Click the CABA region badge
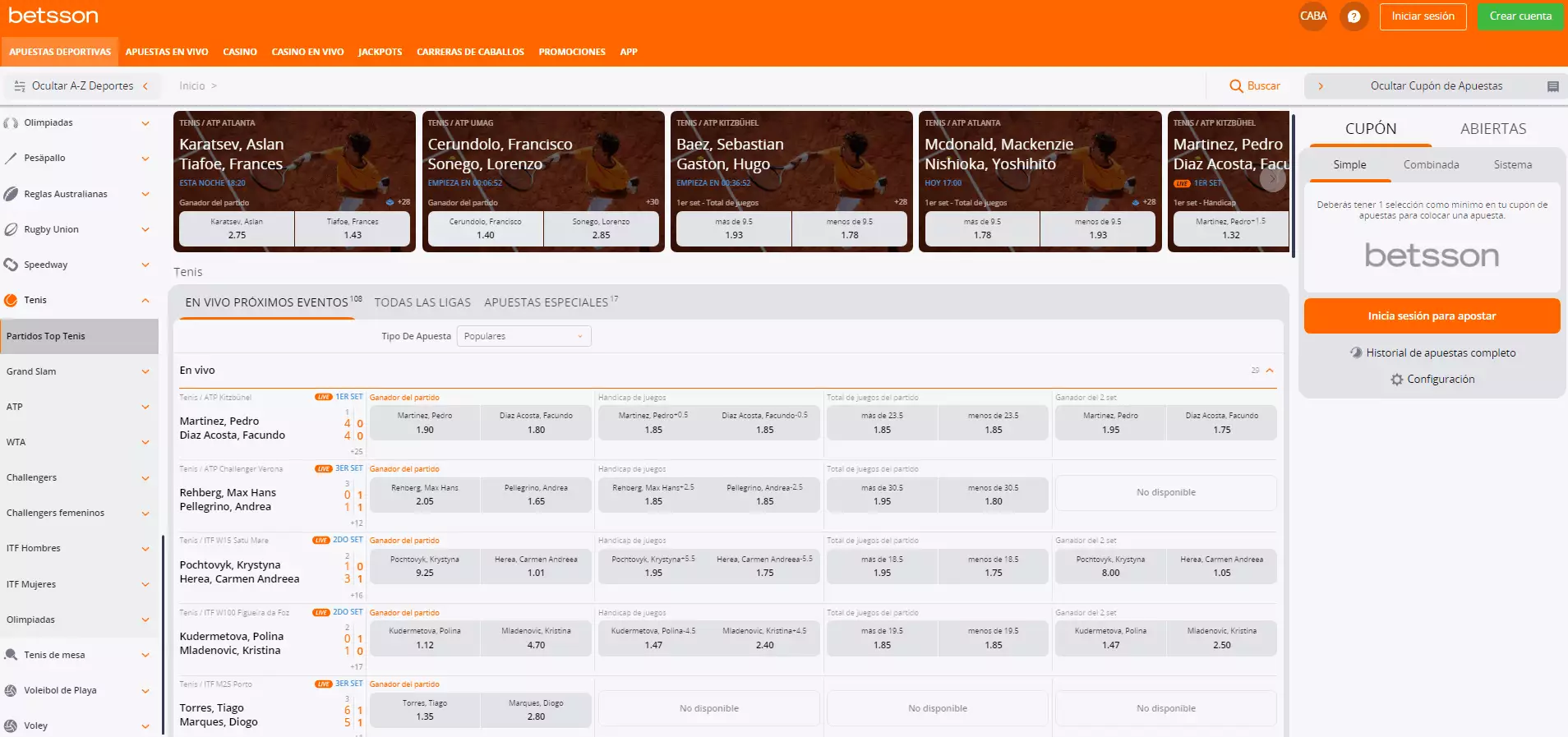 (x=1313, y=16)
